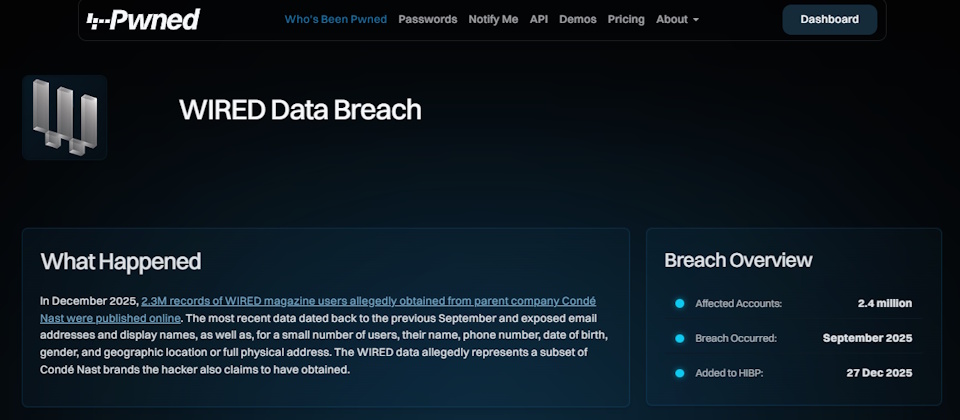Click the What Happened section heading
The width and height of the screenshot is (960, 420).
(121, 262)
